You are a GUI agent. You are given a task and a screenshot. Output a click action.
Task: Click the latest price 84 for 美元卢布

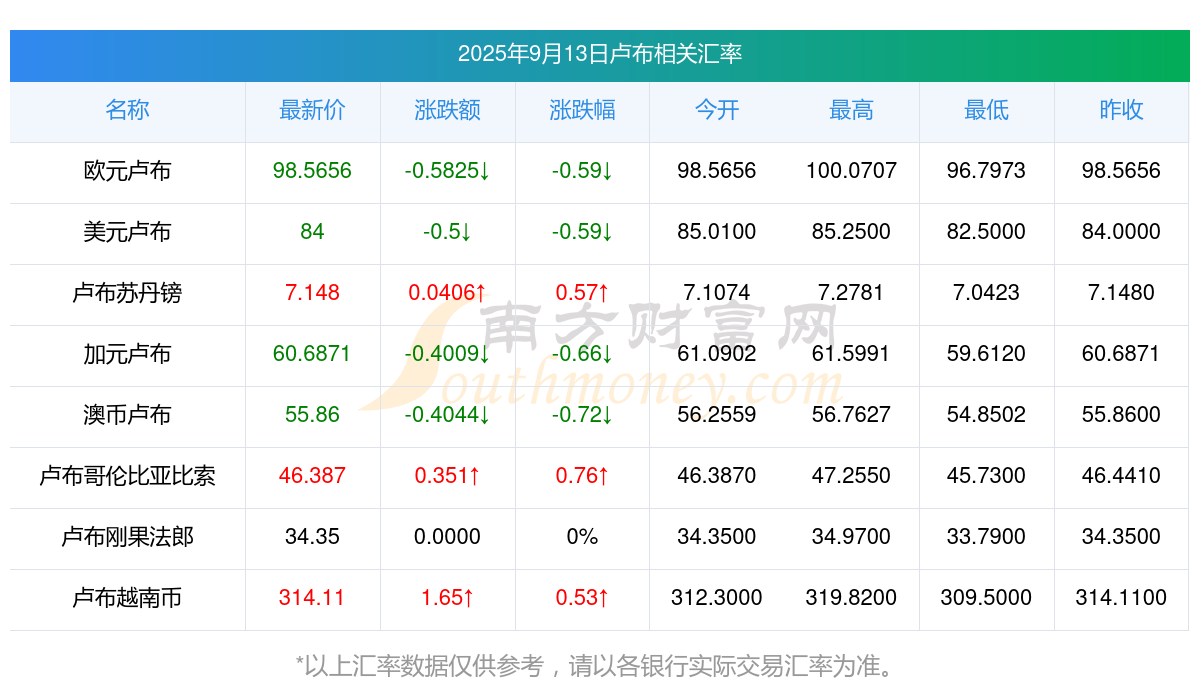click(312, 232)
